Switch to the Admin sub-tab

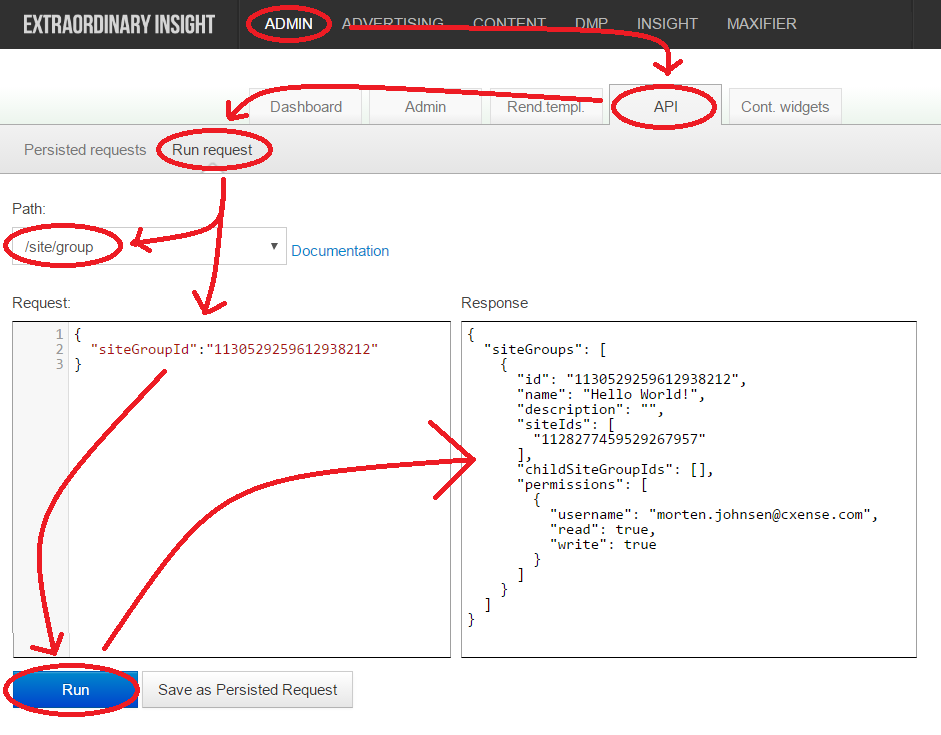pyautogui.click(x=425, y=107)
